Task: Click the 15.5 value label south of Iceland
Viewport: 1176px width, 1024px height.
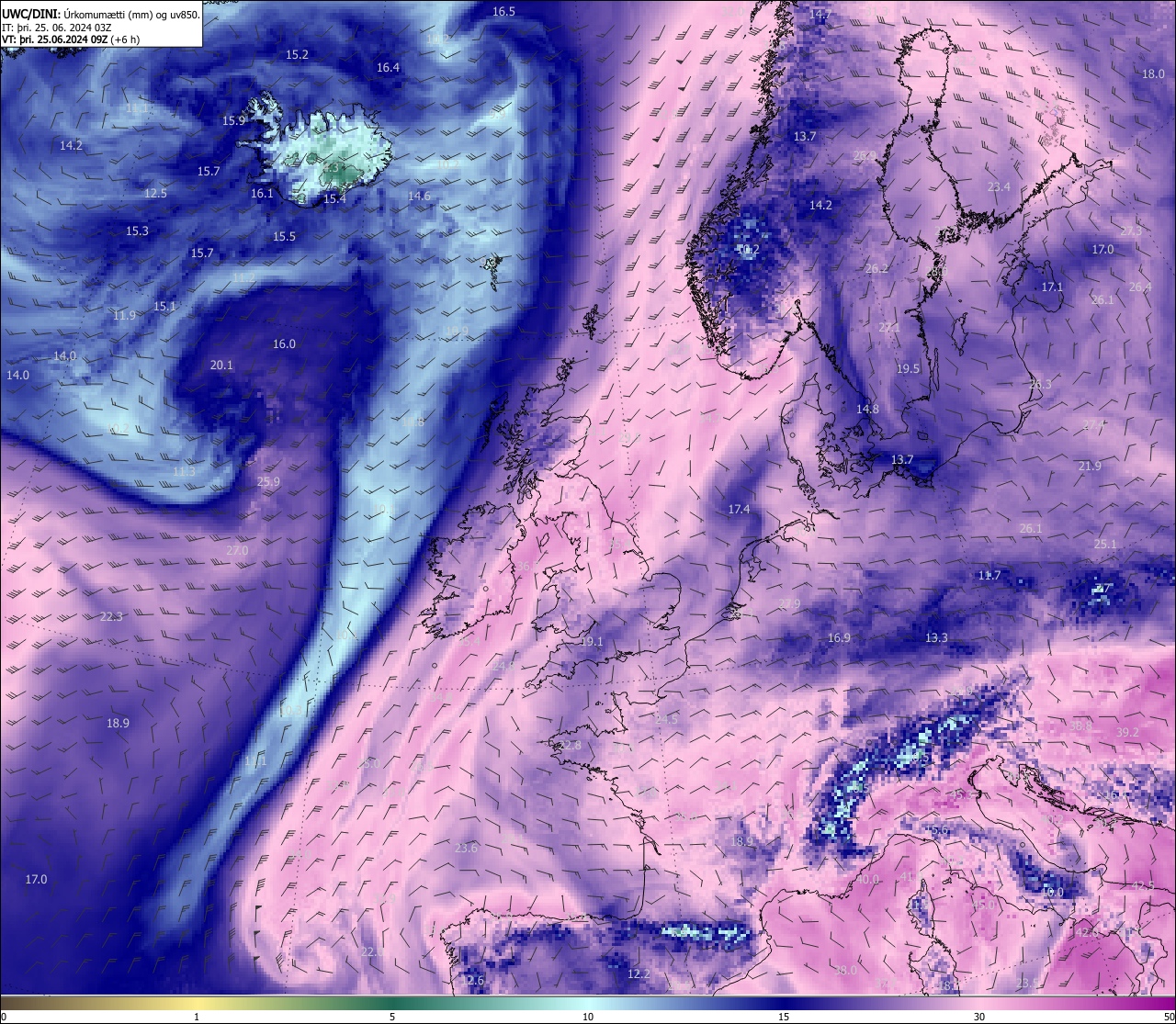Action: pos(284,237)
